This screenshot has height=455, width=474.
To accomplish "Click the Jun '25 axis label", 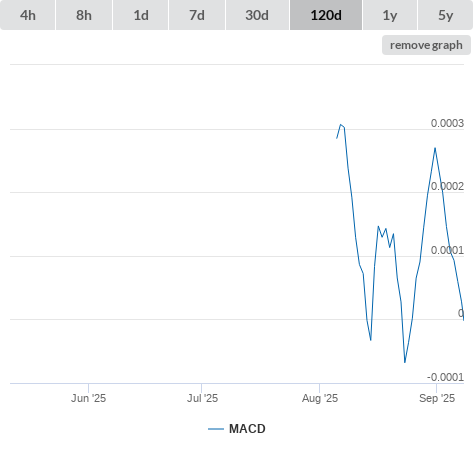I will pyautogui.click(x=88, y=398).
